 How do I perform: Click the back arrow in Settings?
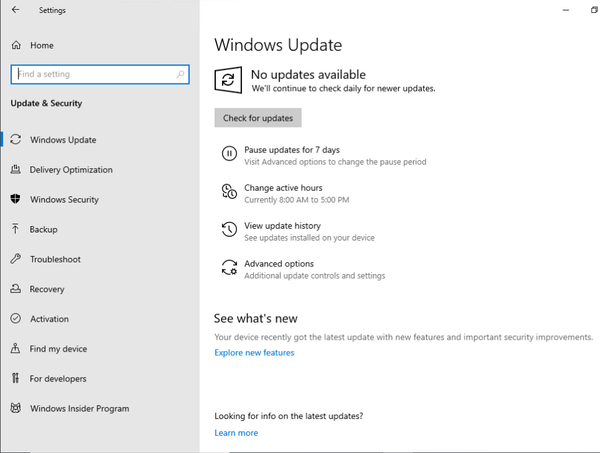(15, 10)
